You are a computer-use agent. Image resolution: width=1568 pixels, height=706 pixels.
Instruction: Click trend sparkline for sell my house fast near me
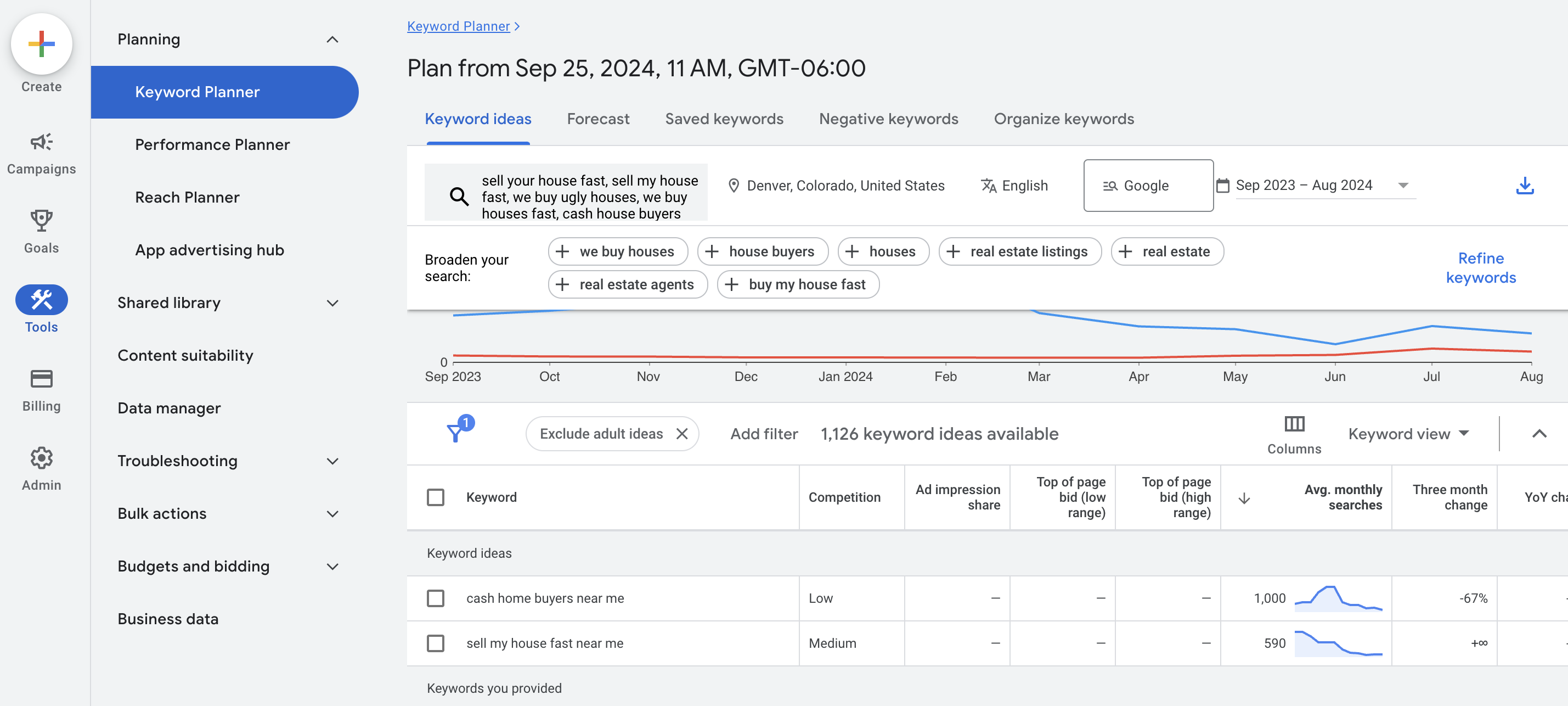[x=1338, y=643]
